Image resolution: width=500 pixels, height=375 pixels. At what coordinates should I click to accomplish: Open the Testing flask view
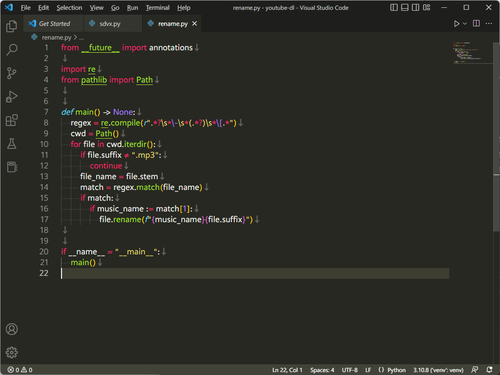point(12,144)
